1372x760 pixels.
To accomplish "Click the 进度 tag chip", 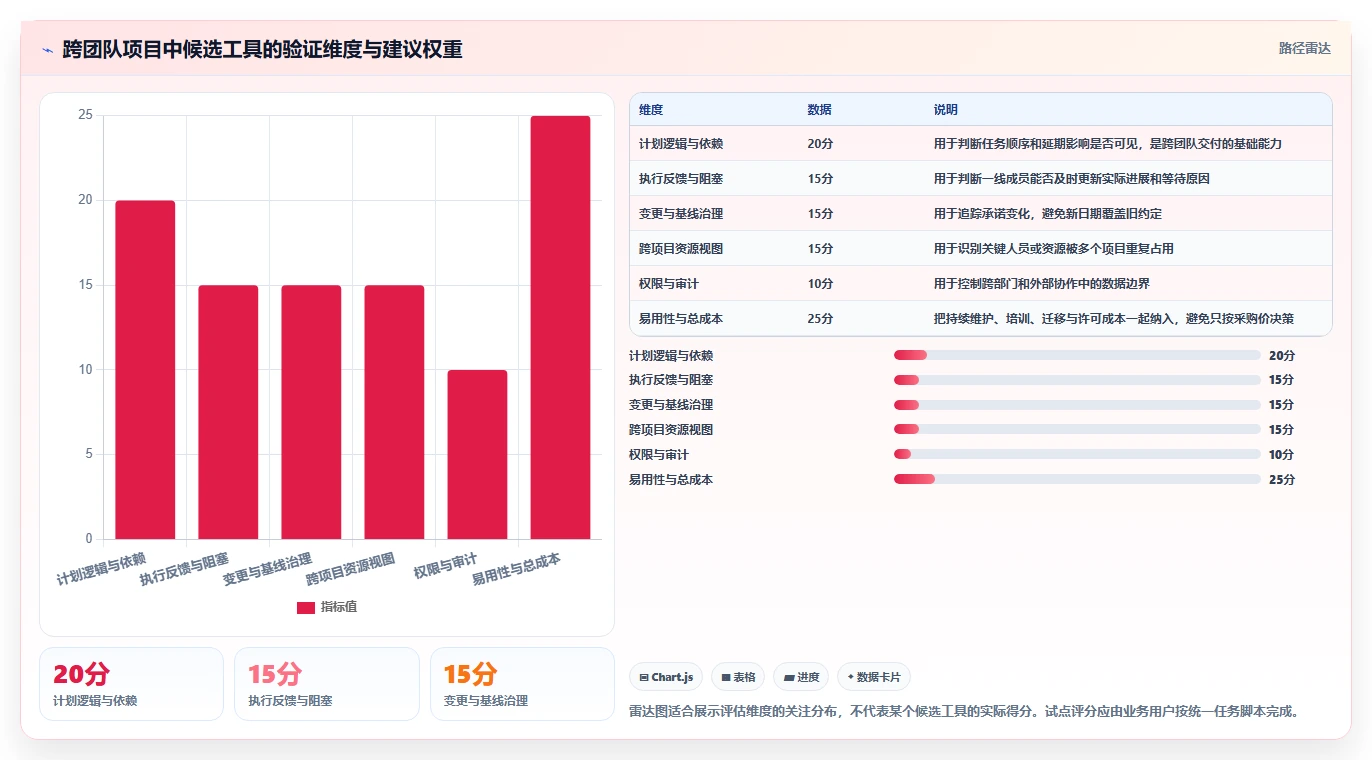I will 801,677.
